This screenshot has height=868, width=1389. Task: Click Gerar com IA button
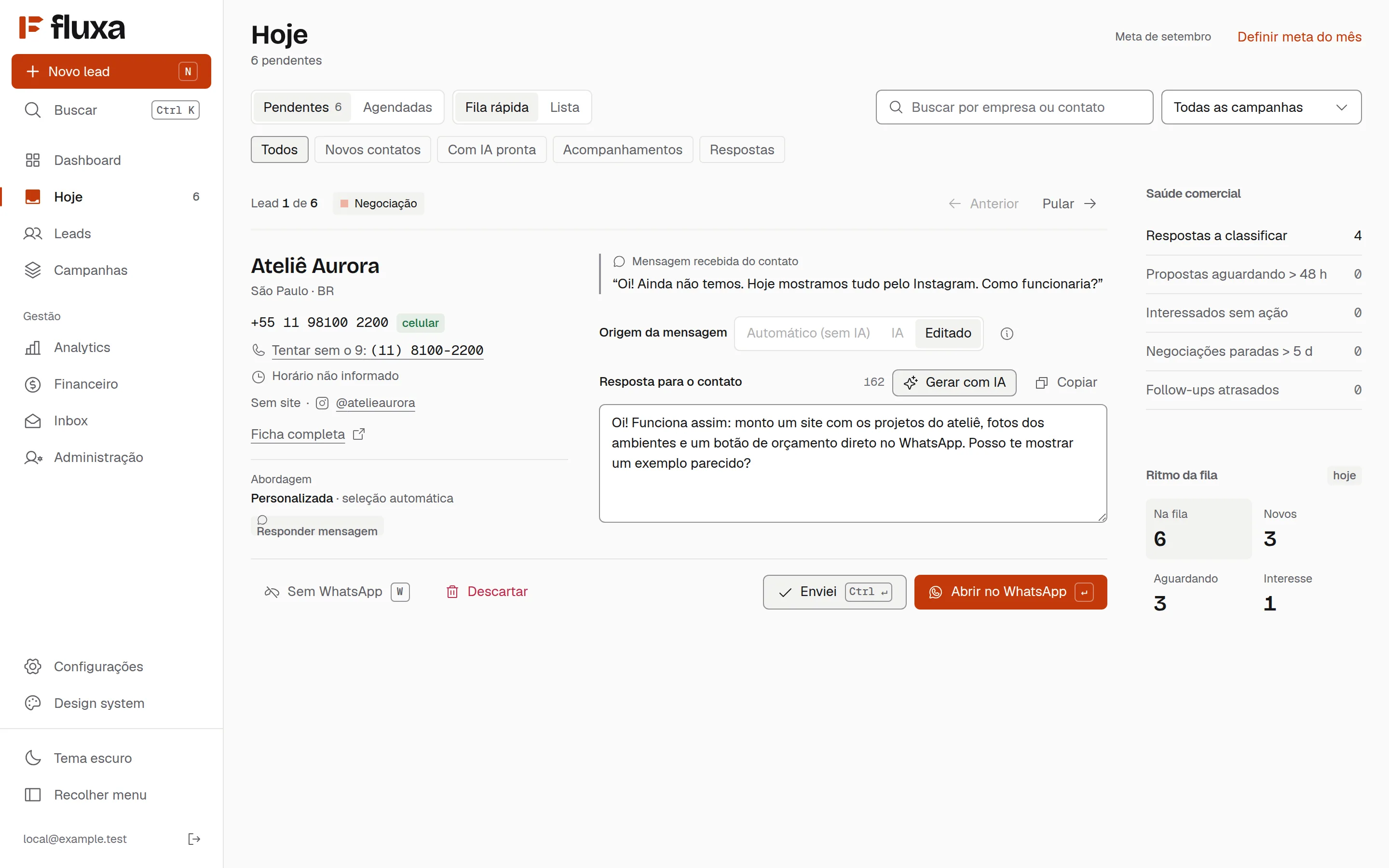click(x=954, y=382)
